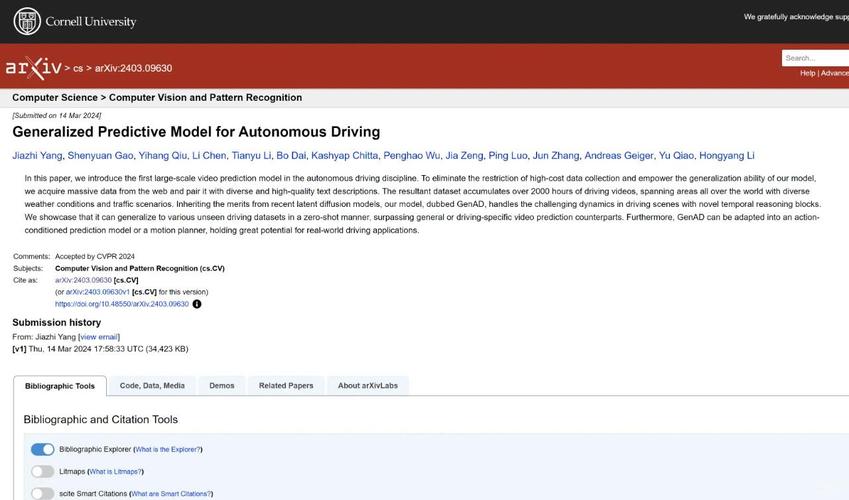This screenshot has width=849, height=500.
Task: Click the Cornell University seal logo
Action: tap(27, 21)
